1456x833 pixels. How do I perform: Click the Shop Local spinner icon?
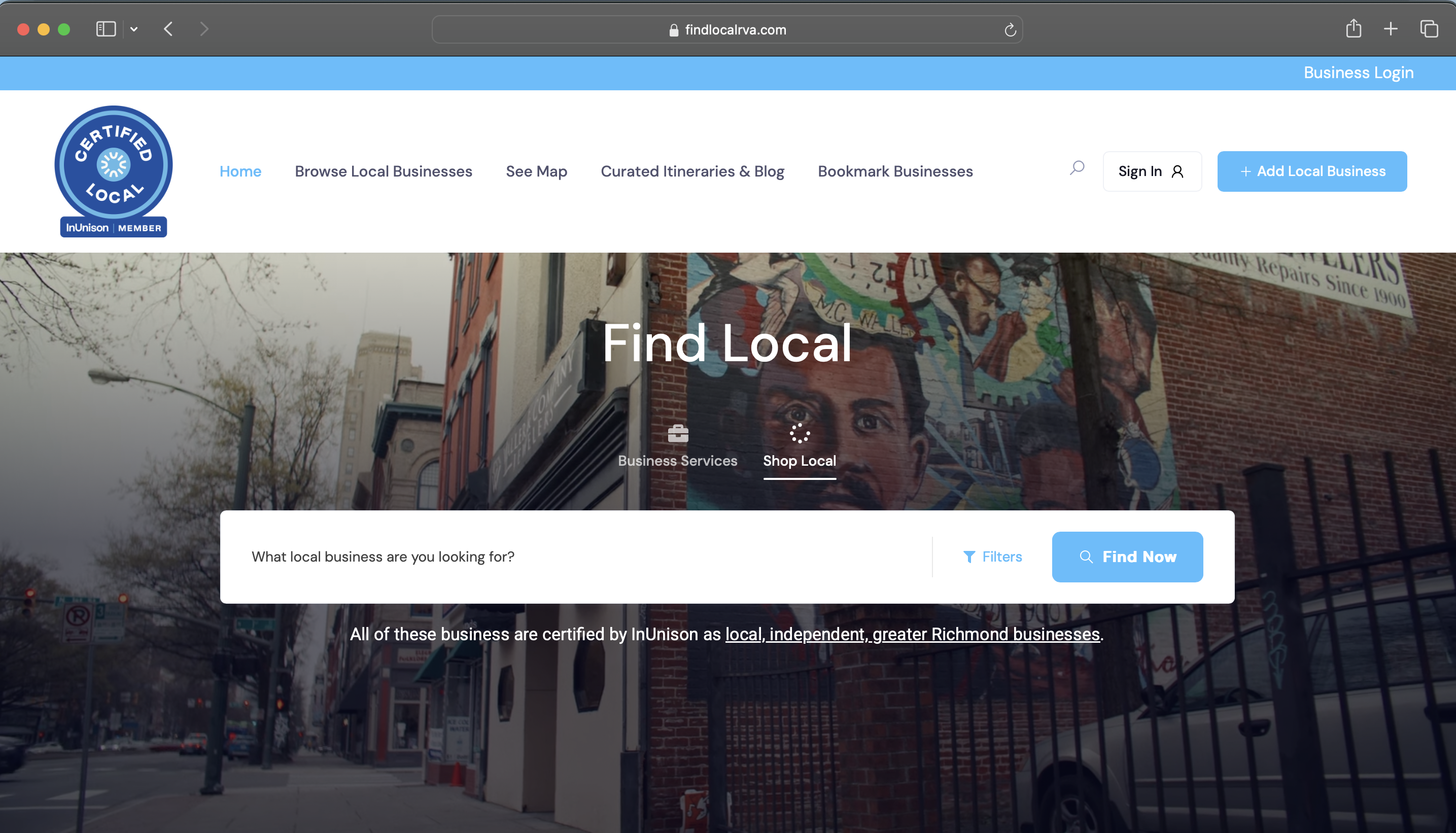tap(800, 434)
